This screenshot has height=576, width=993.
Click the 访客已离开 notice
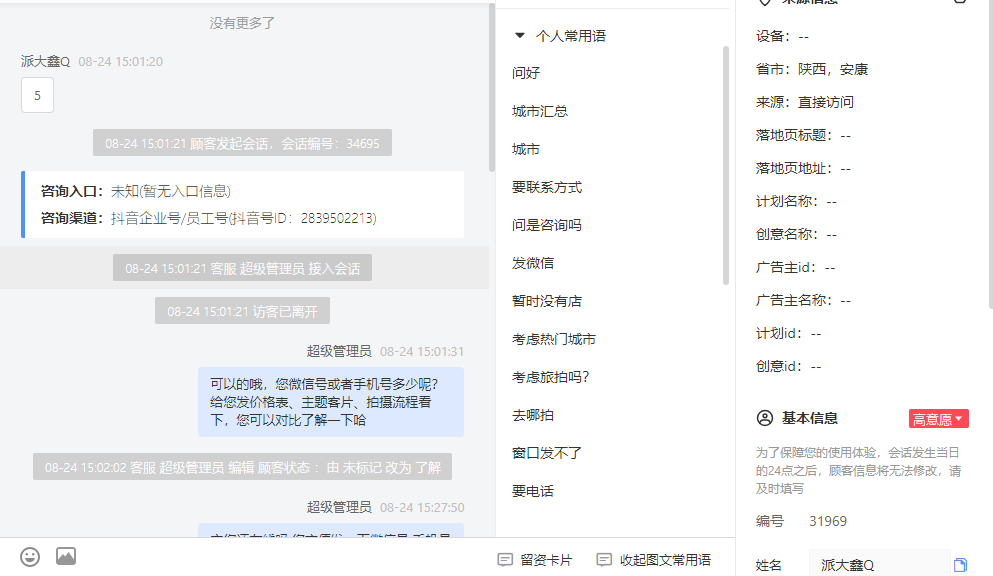pos(242,311)
